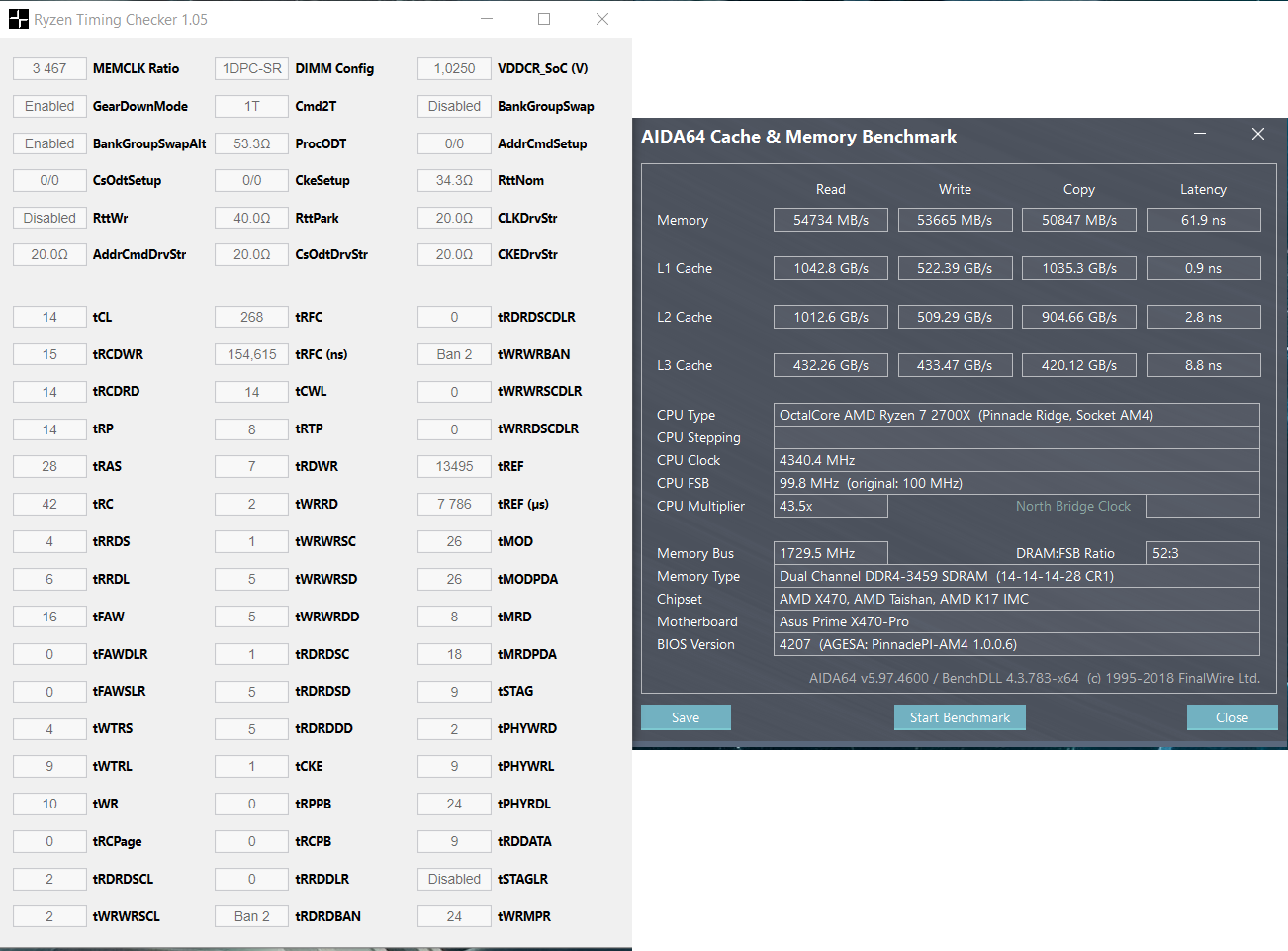Click the DIMM Config 1DPC-SR field
Viewport: 1288px width, 951px height.
click(252, 68)
